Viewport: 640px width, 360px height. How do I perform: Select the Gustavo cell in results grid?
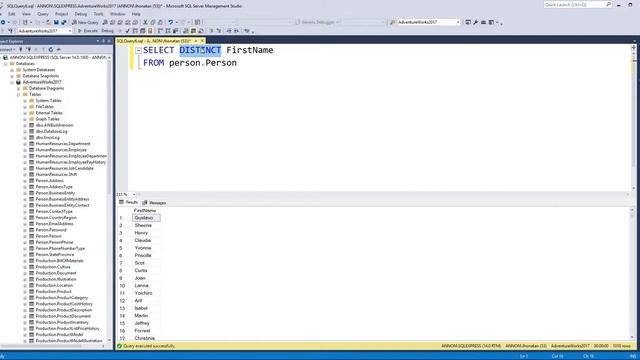click(x=146, y=218)
